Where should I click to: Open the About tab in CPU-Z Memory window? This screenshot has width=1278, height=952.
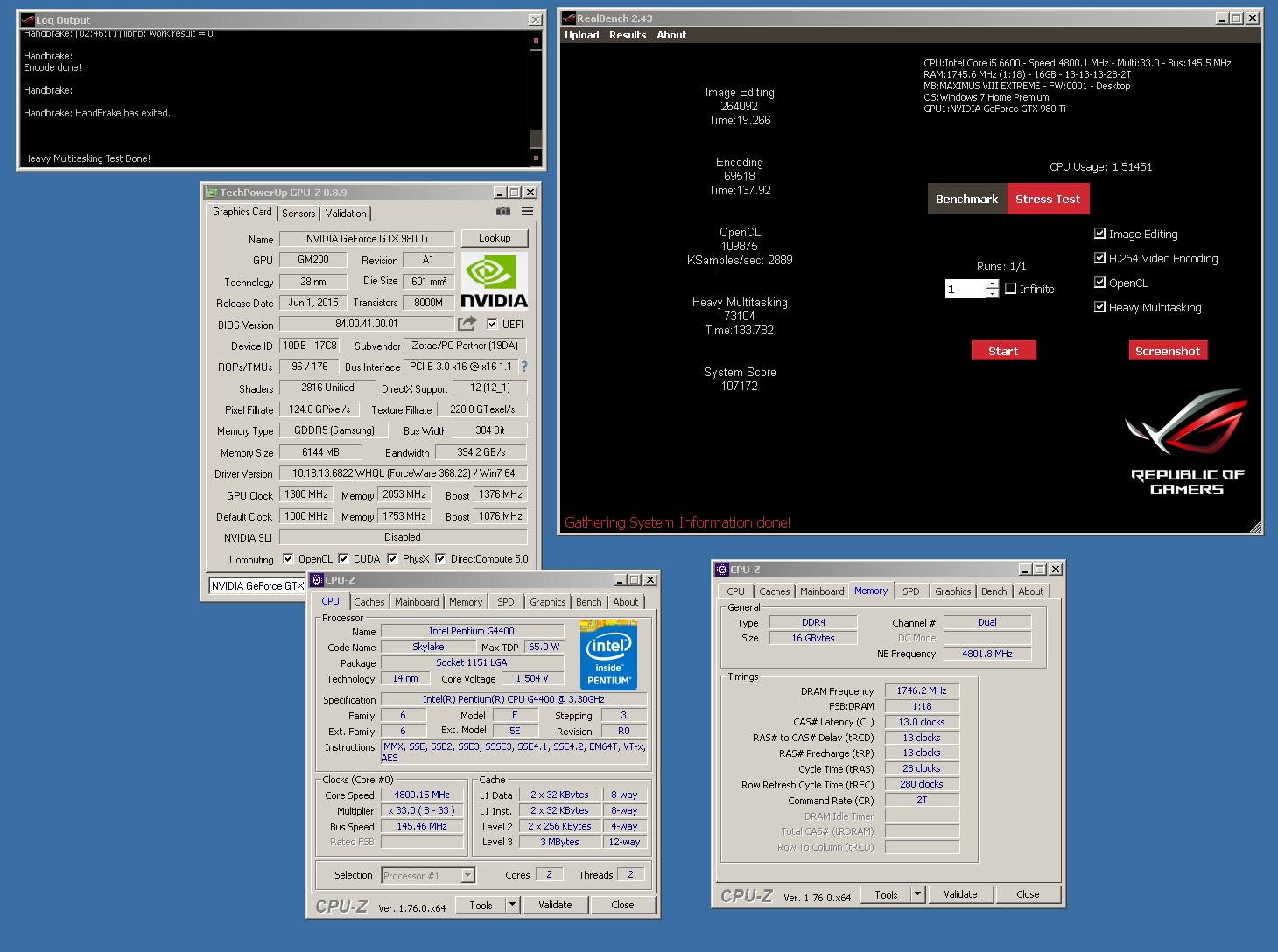(x=1031, y=591)
